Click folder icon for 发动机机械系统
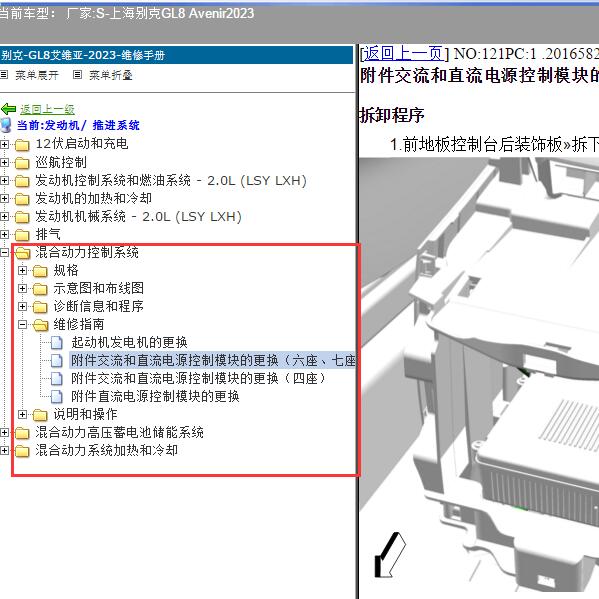 tap(22, 217)
